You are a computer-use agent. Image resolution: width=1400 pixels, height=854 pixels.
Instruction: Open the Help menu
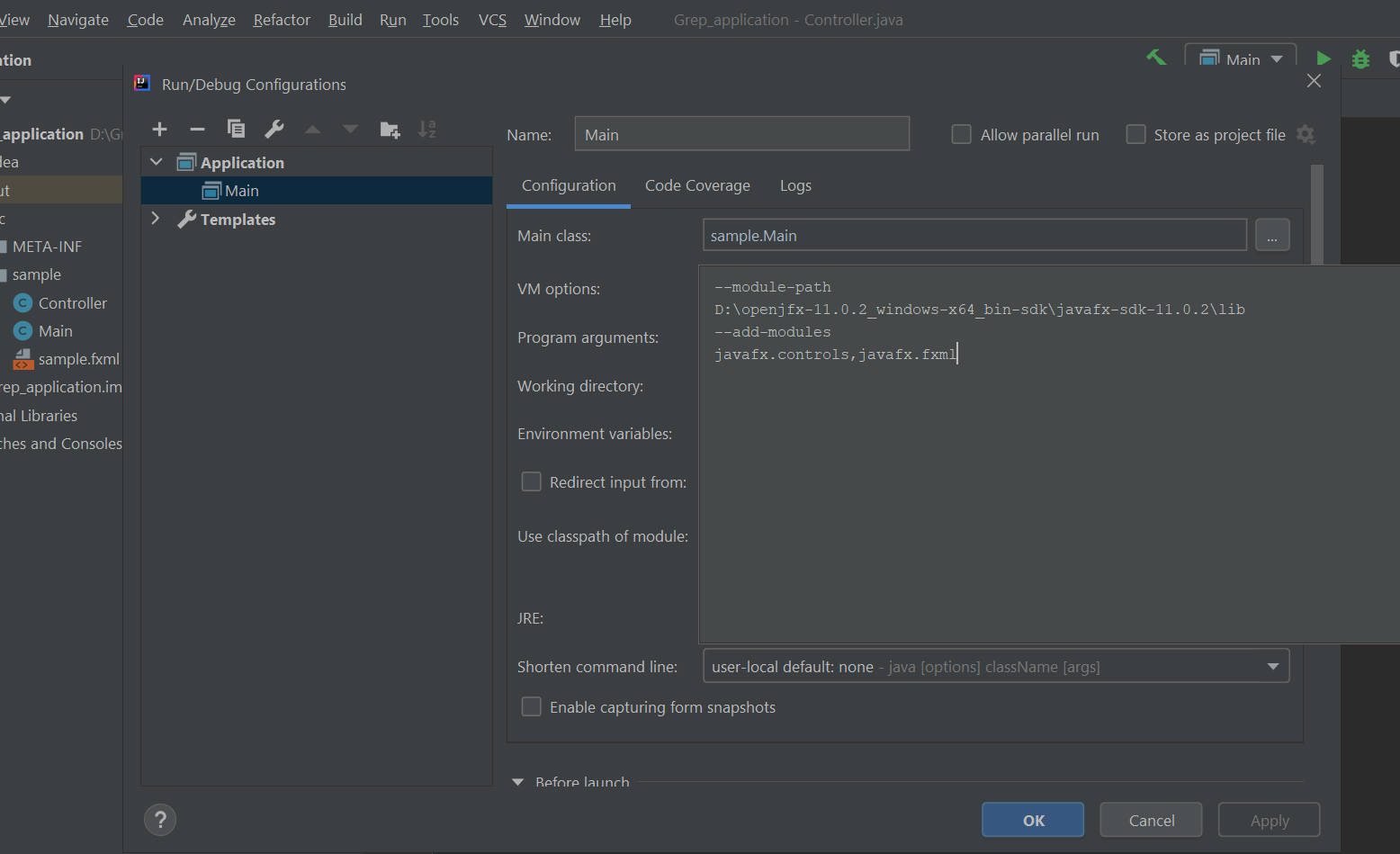click(x=615, y=20)
